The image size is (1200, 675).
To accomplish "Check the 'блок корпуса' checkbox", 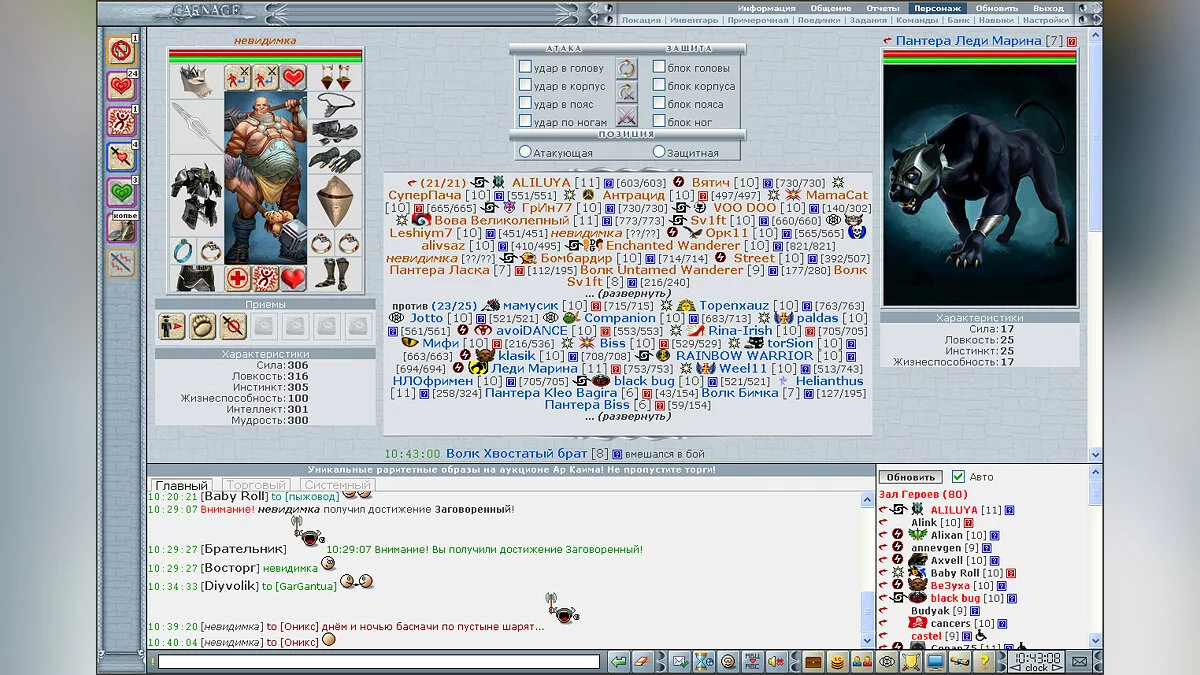I will (x=659, y=86).
